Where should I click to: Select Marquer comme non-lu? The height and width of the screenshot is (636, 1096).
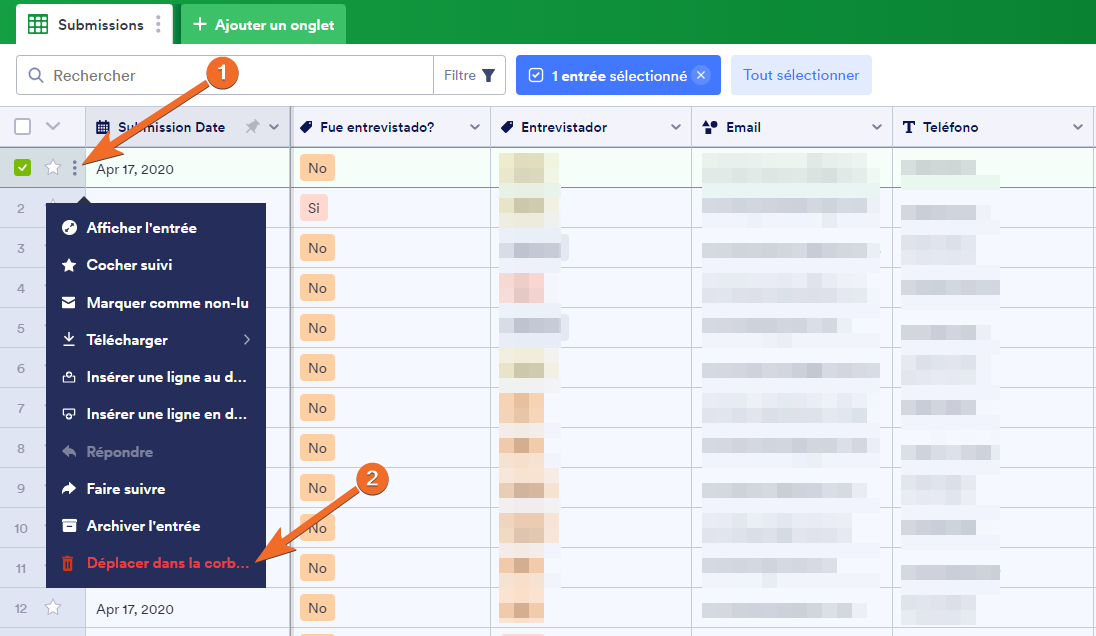[156, 303]
